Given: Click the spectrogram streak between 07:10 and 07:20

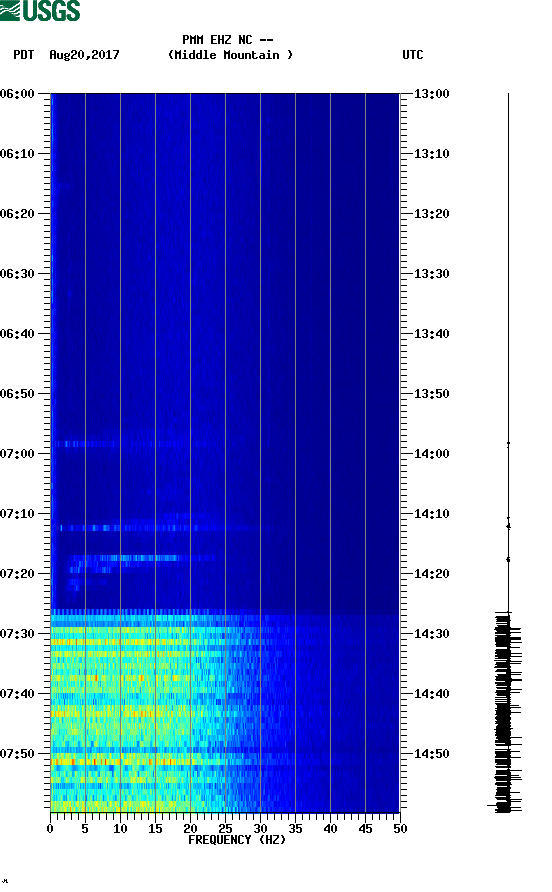Looking at the screenshot, I should (142, 558).
